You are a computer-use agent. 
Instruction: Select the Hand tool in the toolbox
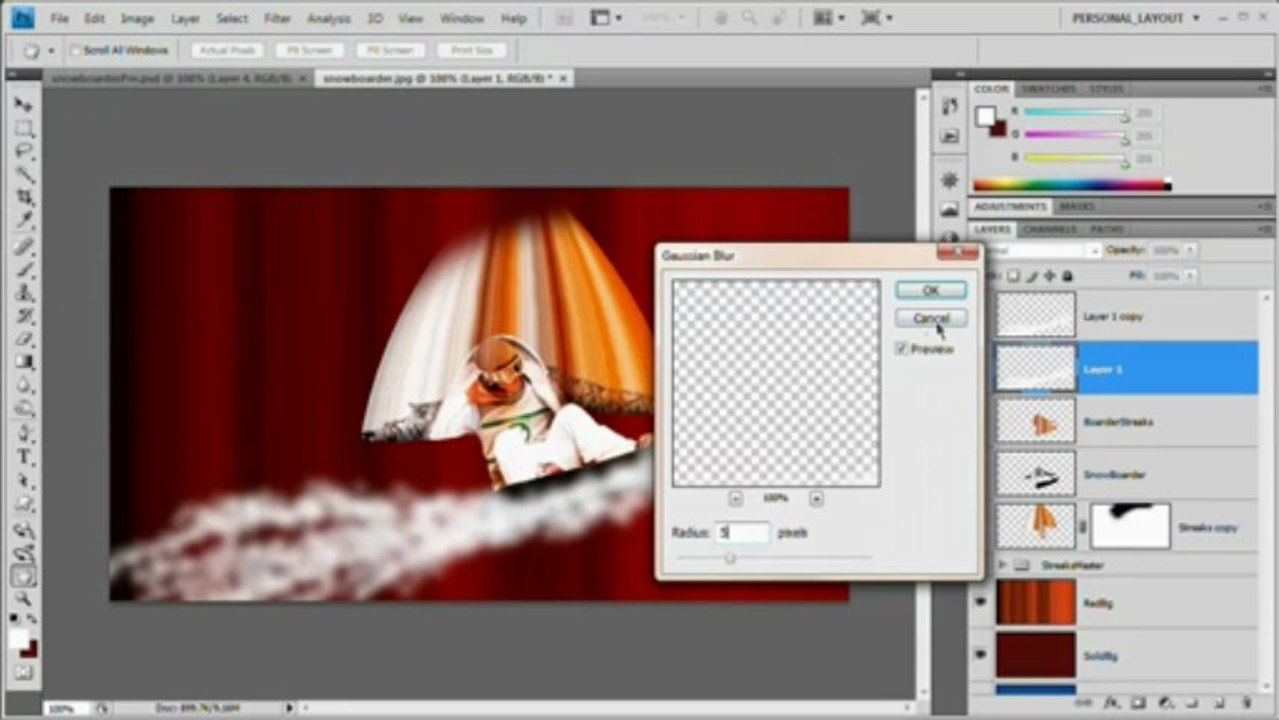23,576
